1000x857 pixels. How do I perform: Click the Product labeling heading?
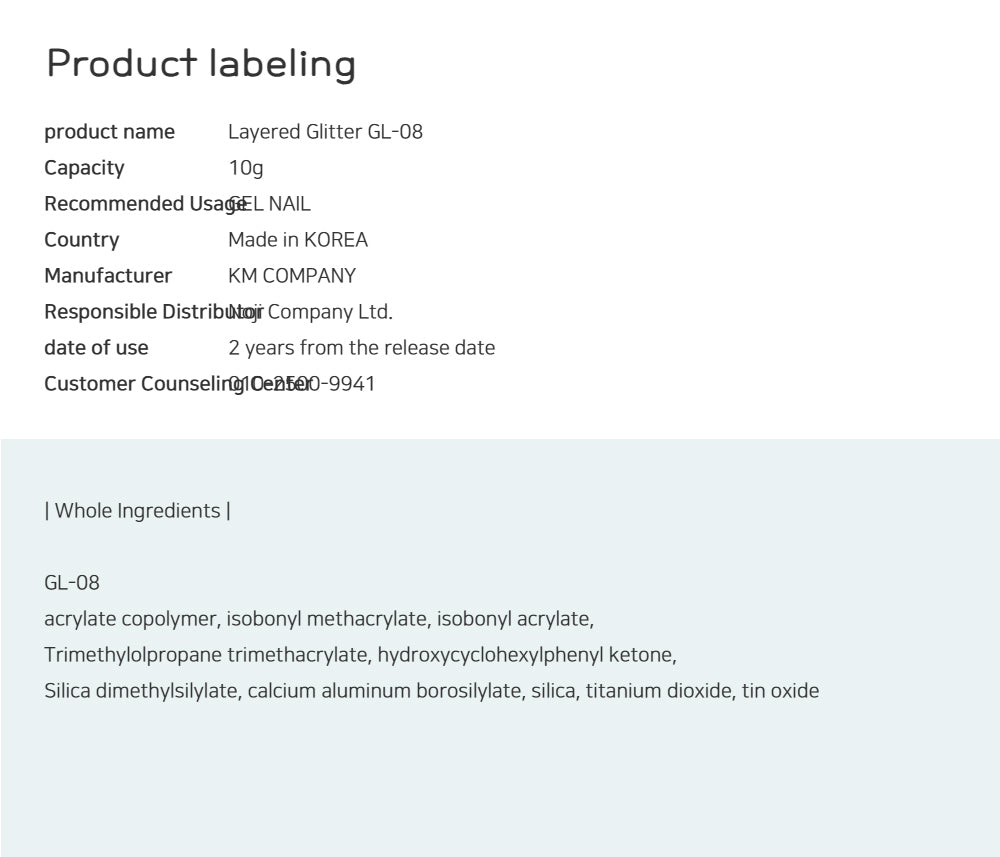point(201,63)
